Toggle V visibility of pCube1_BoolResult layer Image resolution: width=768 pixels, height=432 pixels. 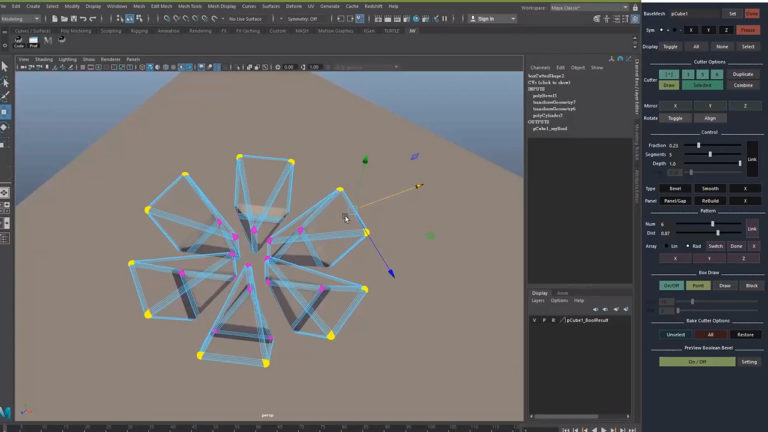click(534, 320)
